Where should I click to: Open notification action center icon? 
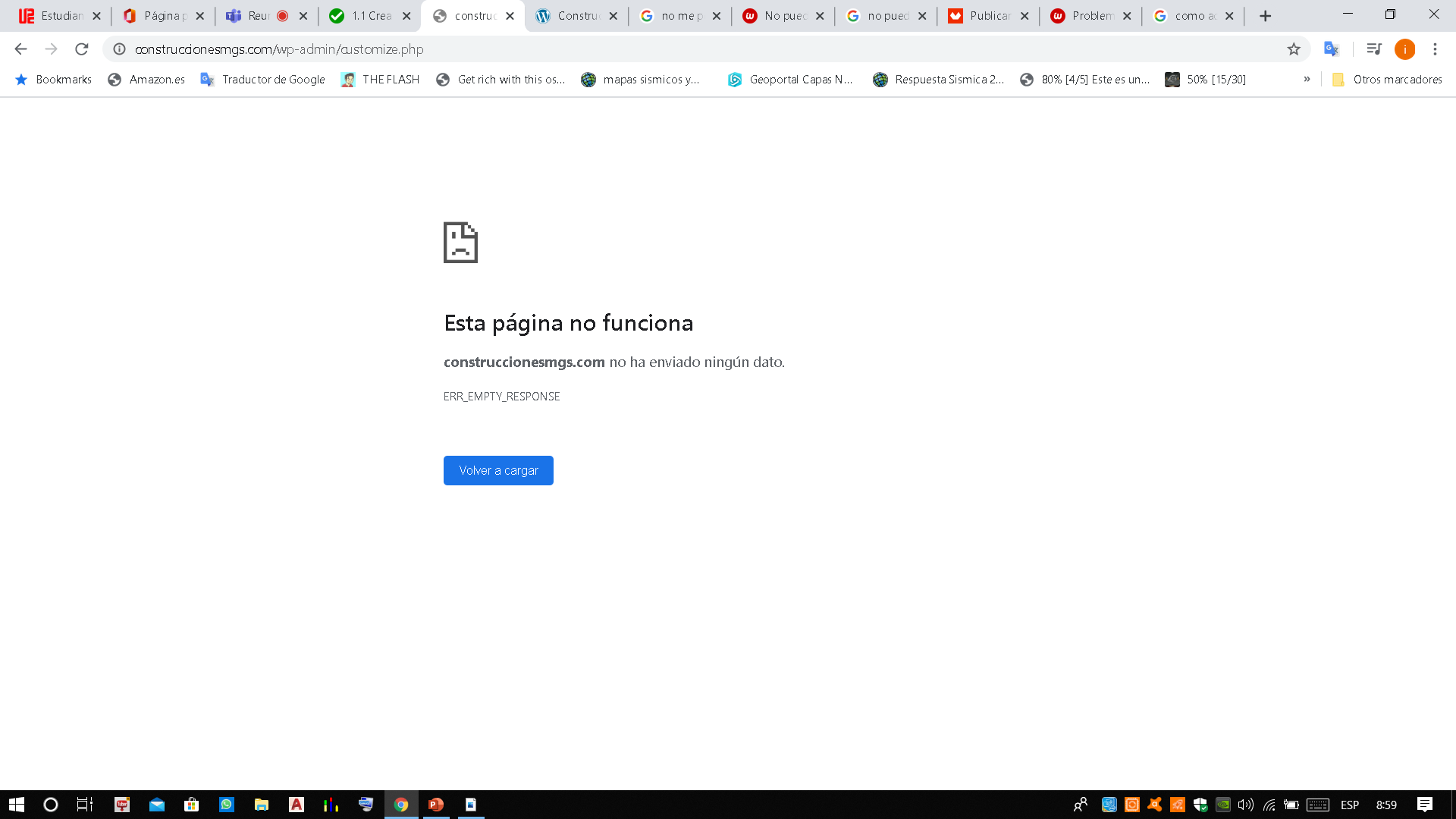(x=1425, y=805)
